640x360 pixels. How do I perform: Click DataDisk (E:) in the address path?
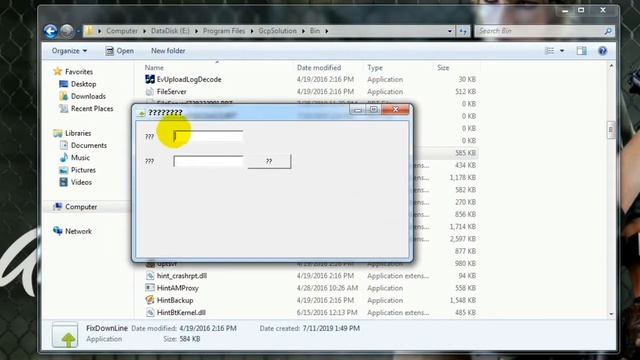pos(170,31)
